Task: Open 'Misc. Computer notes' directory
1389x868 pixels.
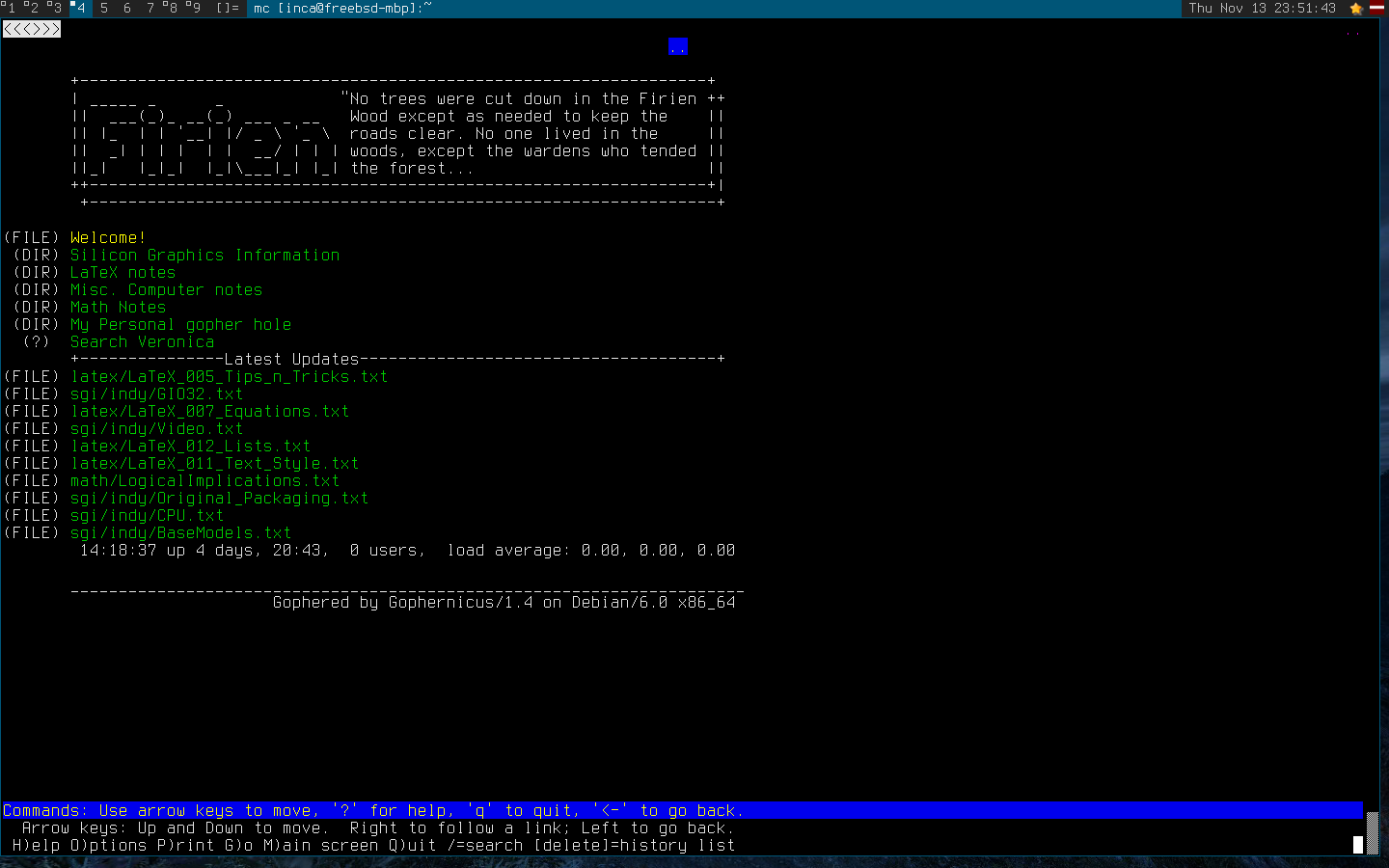Action: [x=166, y=289]
